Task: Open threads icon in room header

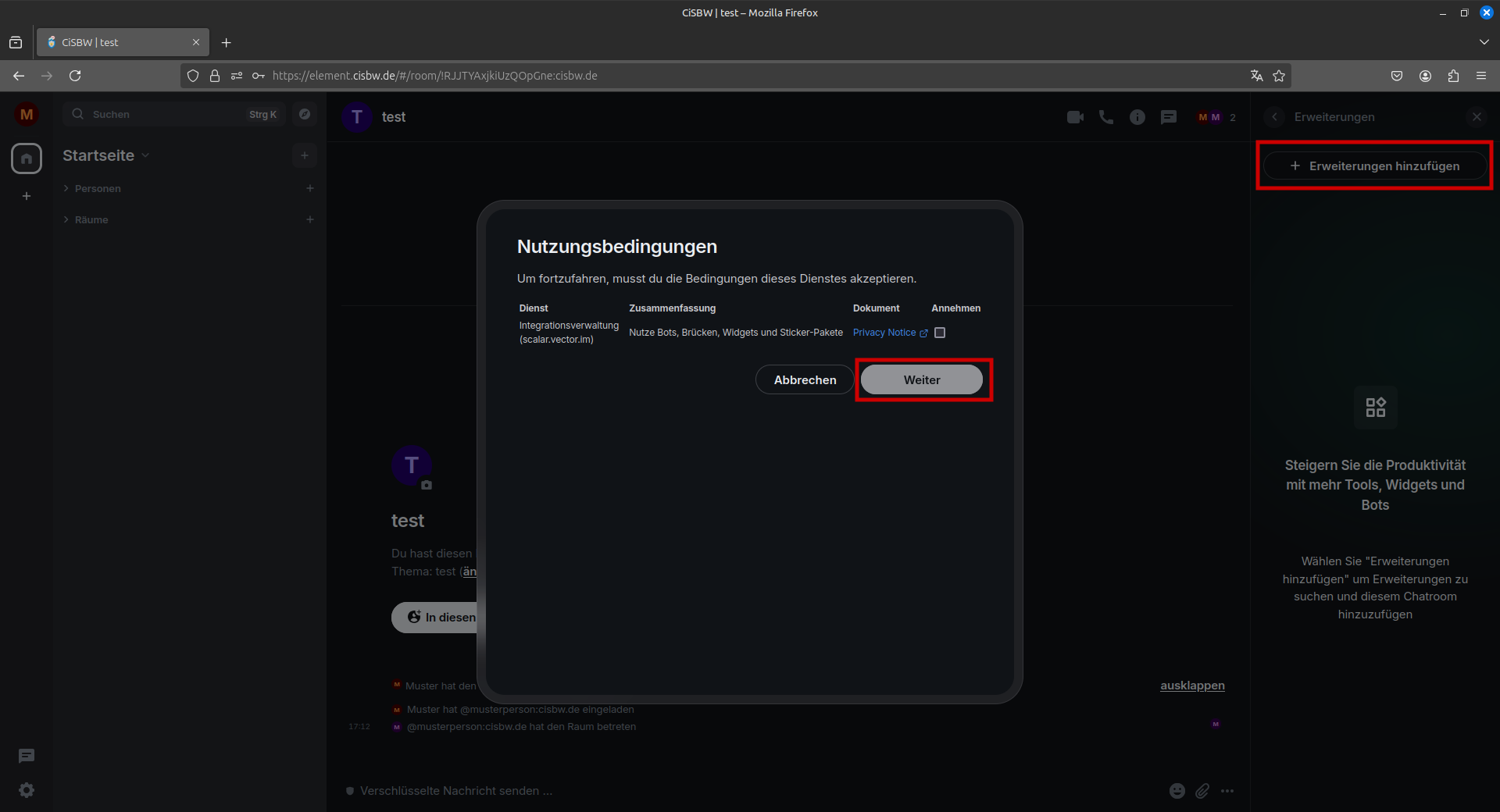Action: click(x=1169, y=117)
